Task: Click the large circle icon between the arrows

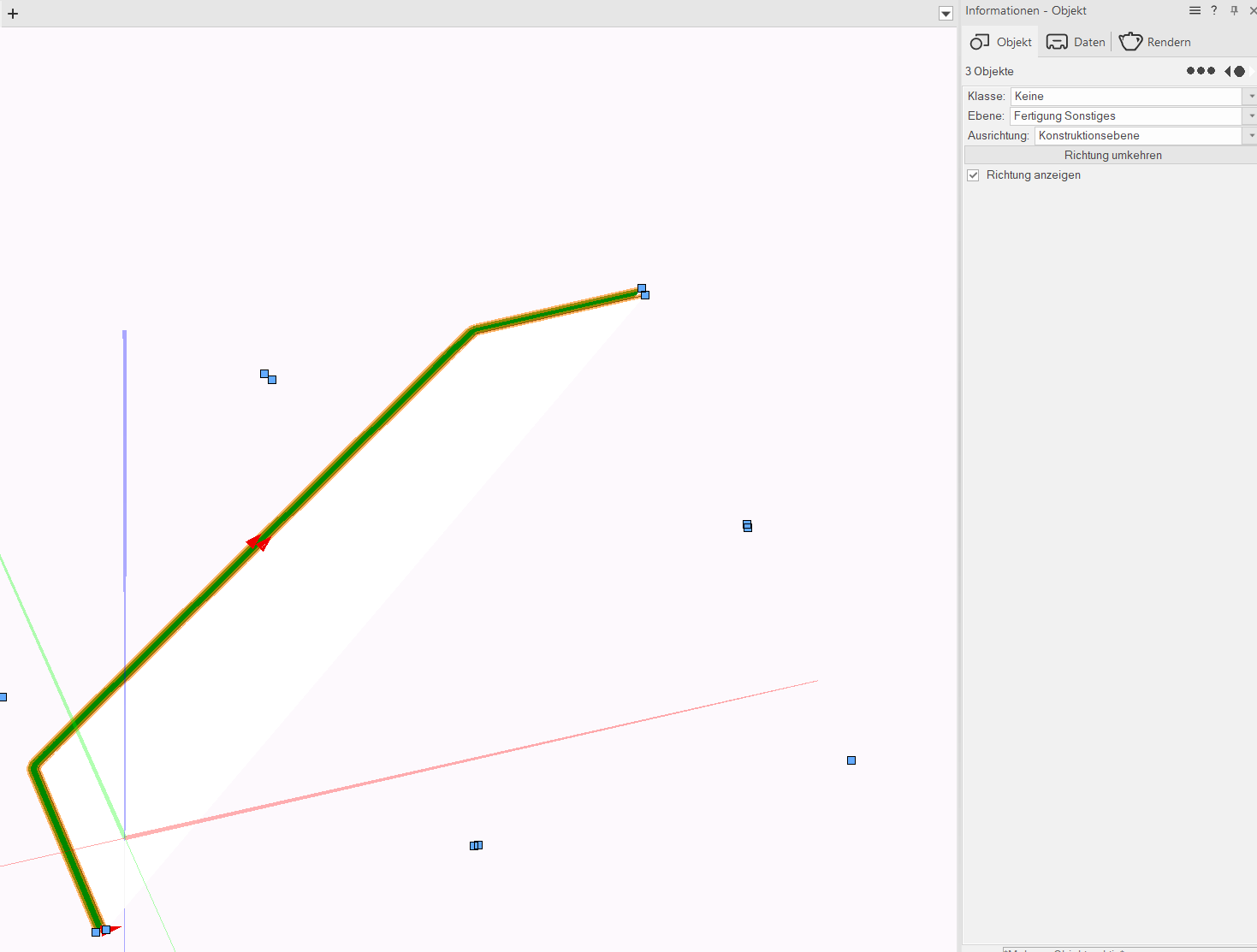Action: pos(1239,71)
